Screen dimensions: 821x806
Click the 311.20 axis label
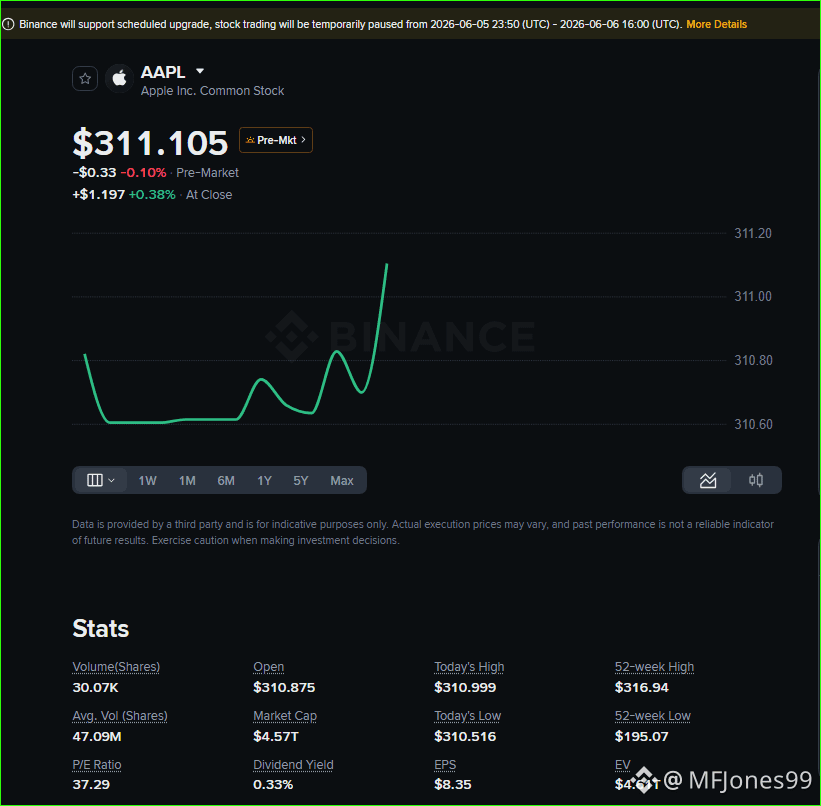(x=753, y=234)
